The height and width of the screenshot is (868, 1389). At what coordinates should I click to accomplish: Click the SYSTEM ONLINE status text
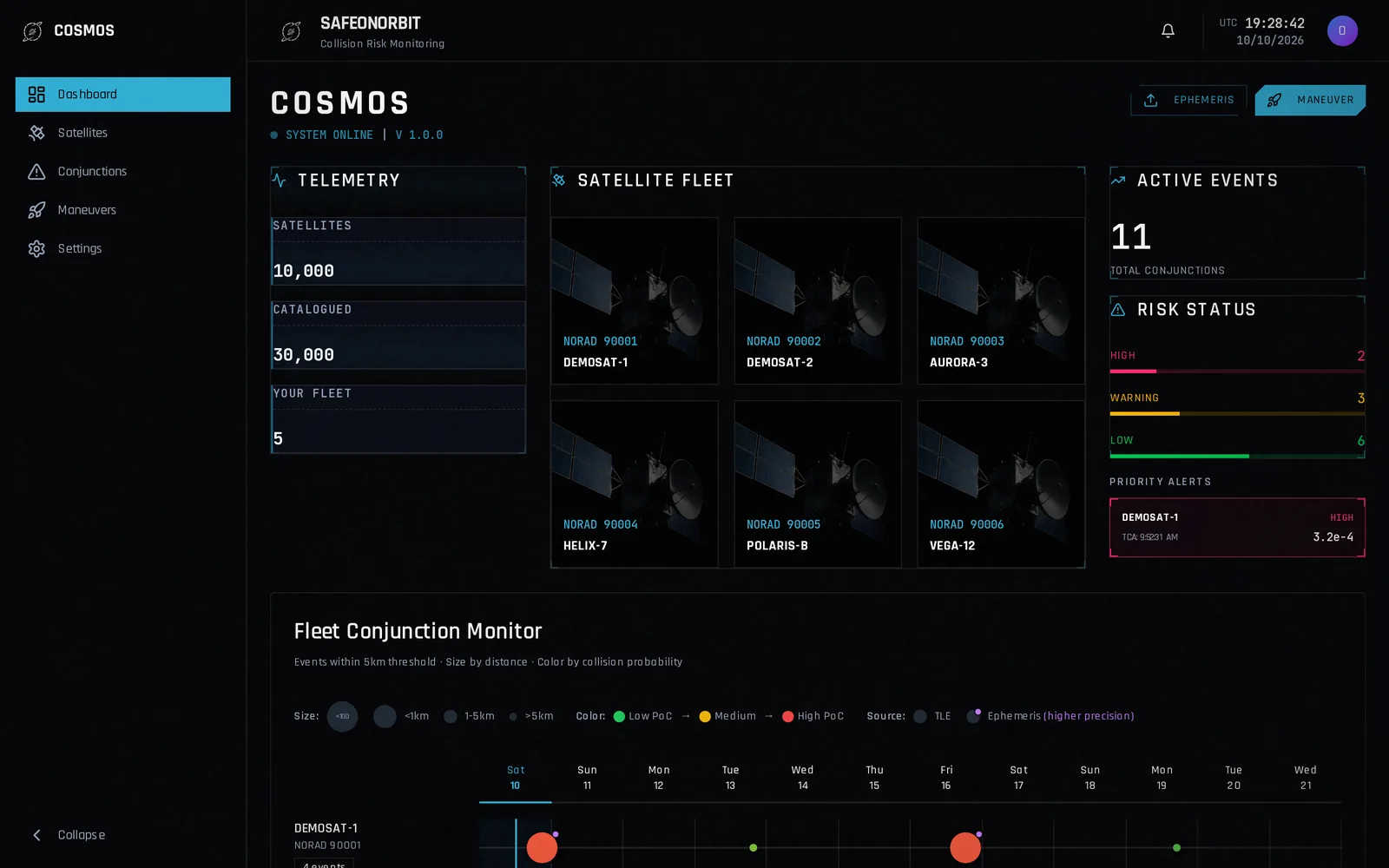click(329, 135)
